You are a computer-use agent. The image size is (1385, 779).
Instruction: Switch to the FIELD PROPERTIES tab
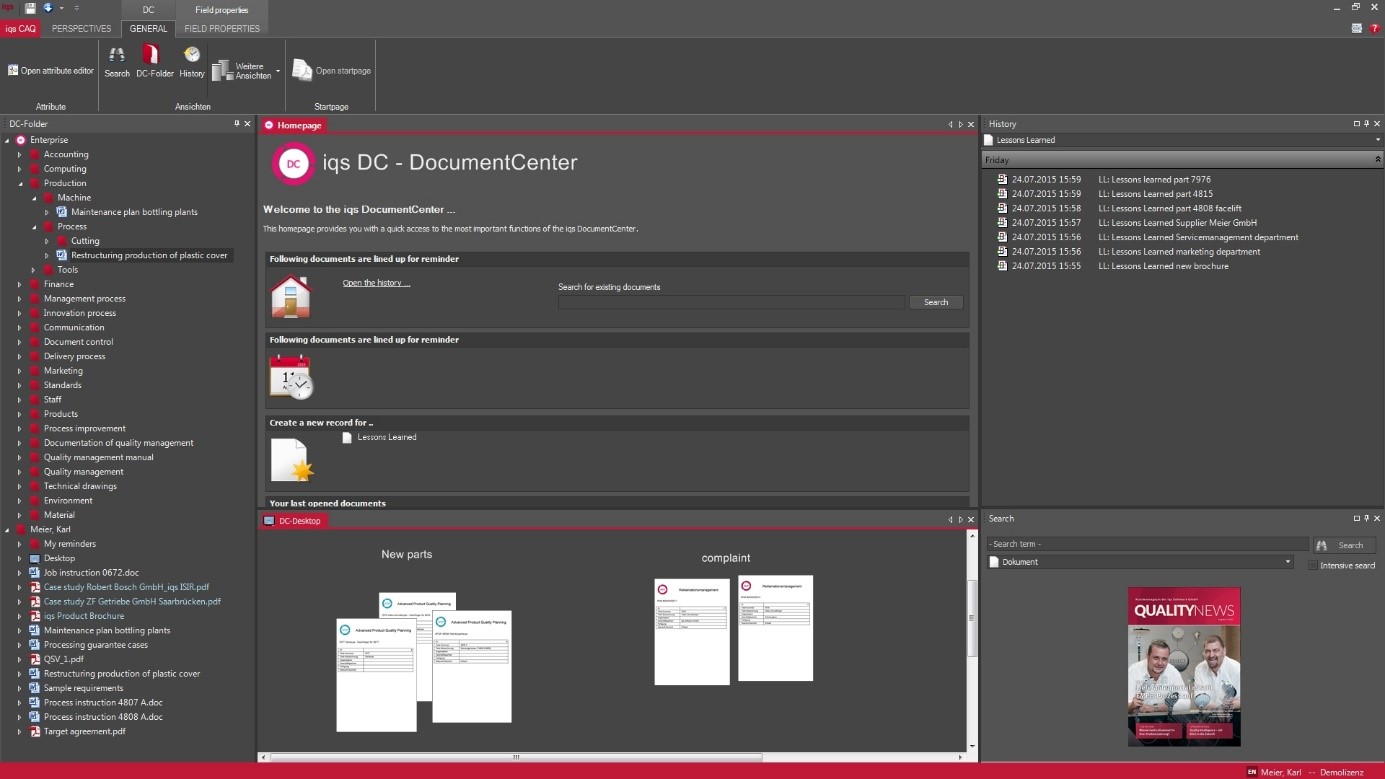[x=222, y=29]
